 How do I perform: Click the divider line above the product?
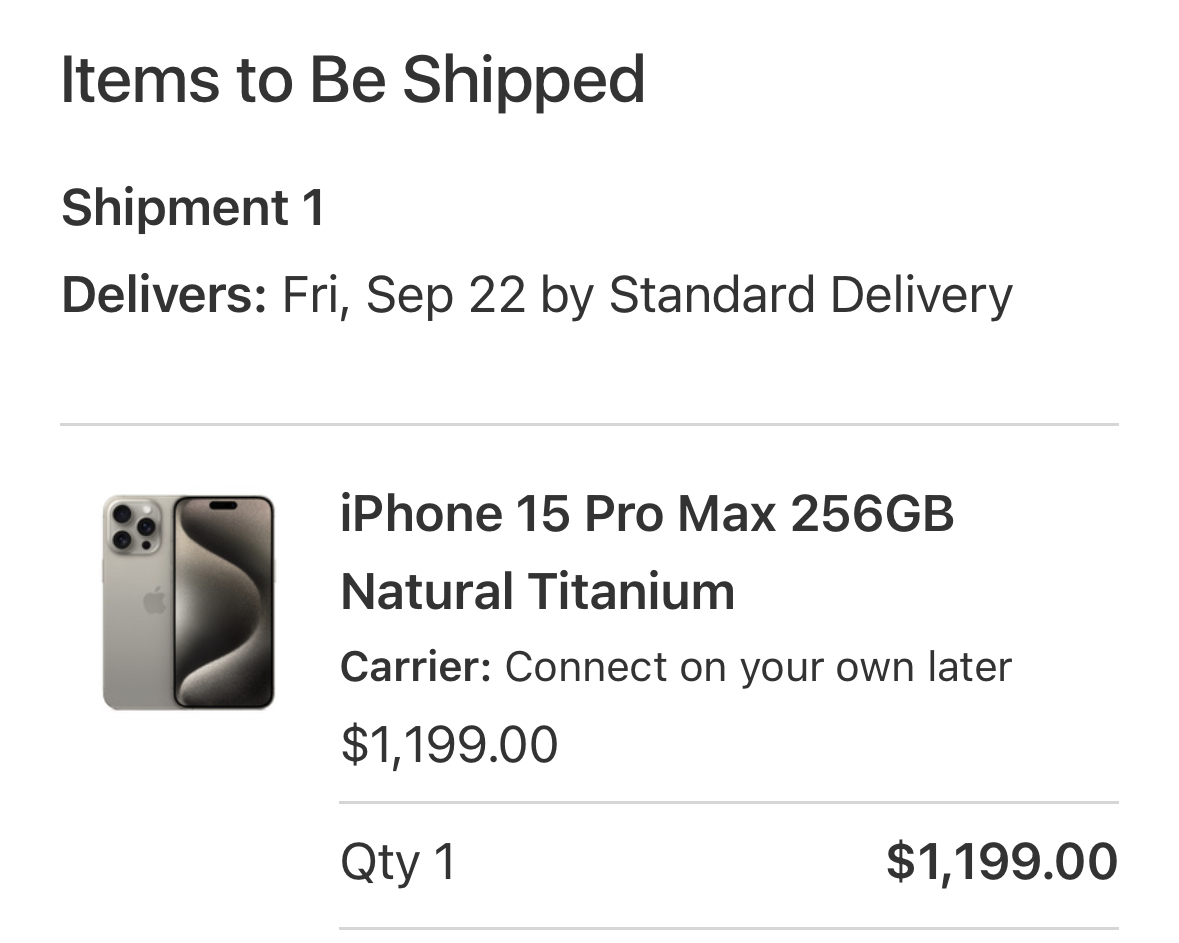(x=589, y=425)
